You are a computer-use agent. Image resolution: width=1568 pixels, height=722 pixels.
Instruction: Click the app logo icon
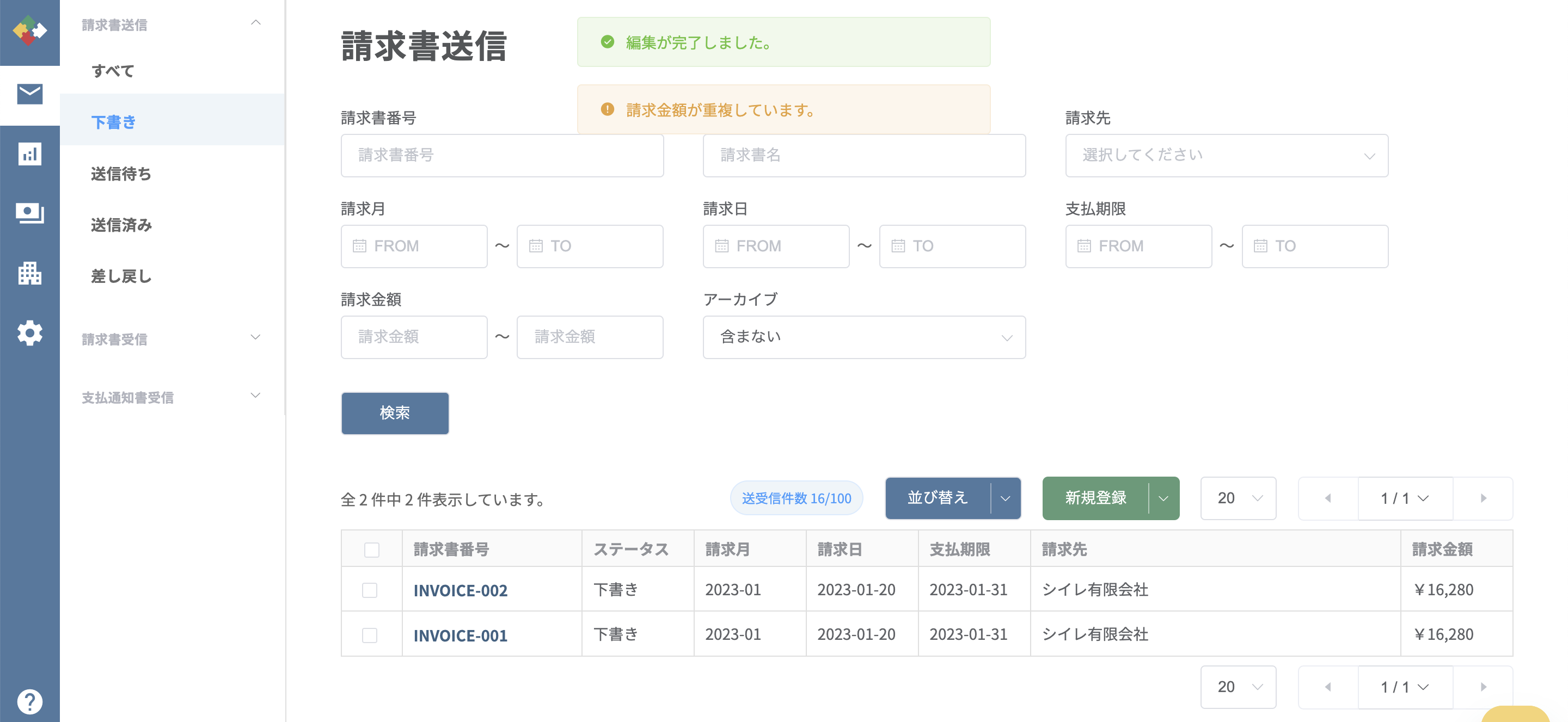[x=29, y=30]
